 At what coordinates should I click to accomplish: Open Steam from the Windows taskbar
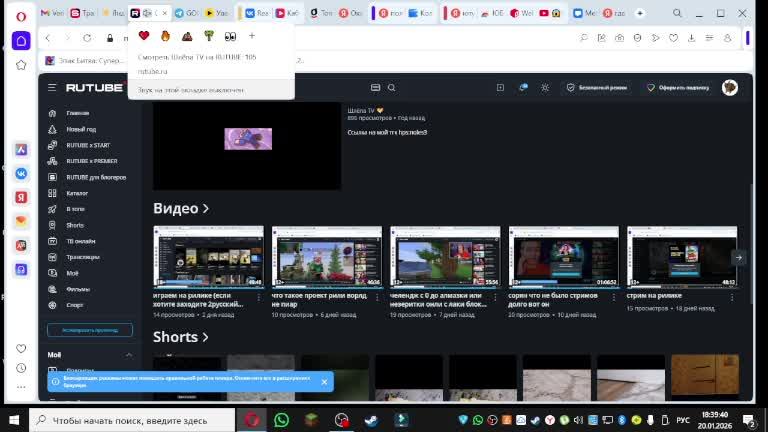371,420
